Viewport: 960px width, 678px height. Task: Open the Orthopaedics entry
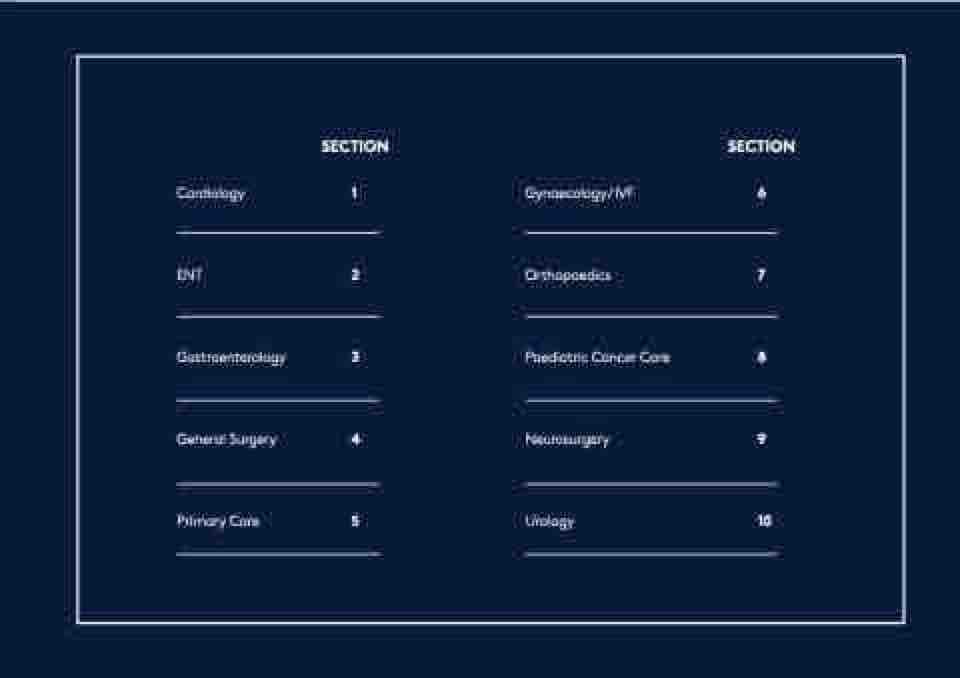(567, 275)
